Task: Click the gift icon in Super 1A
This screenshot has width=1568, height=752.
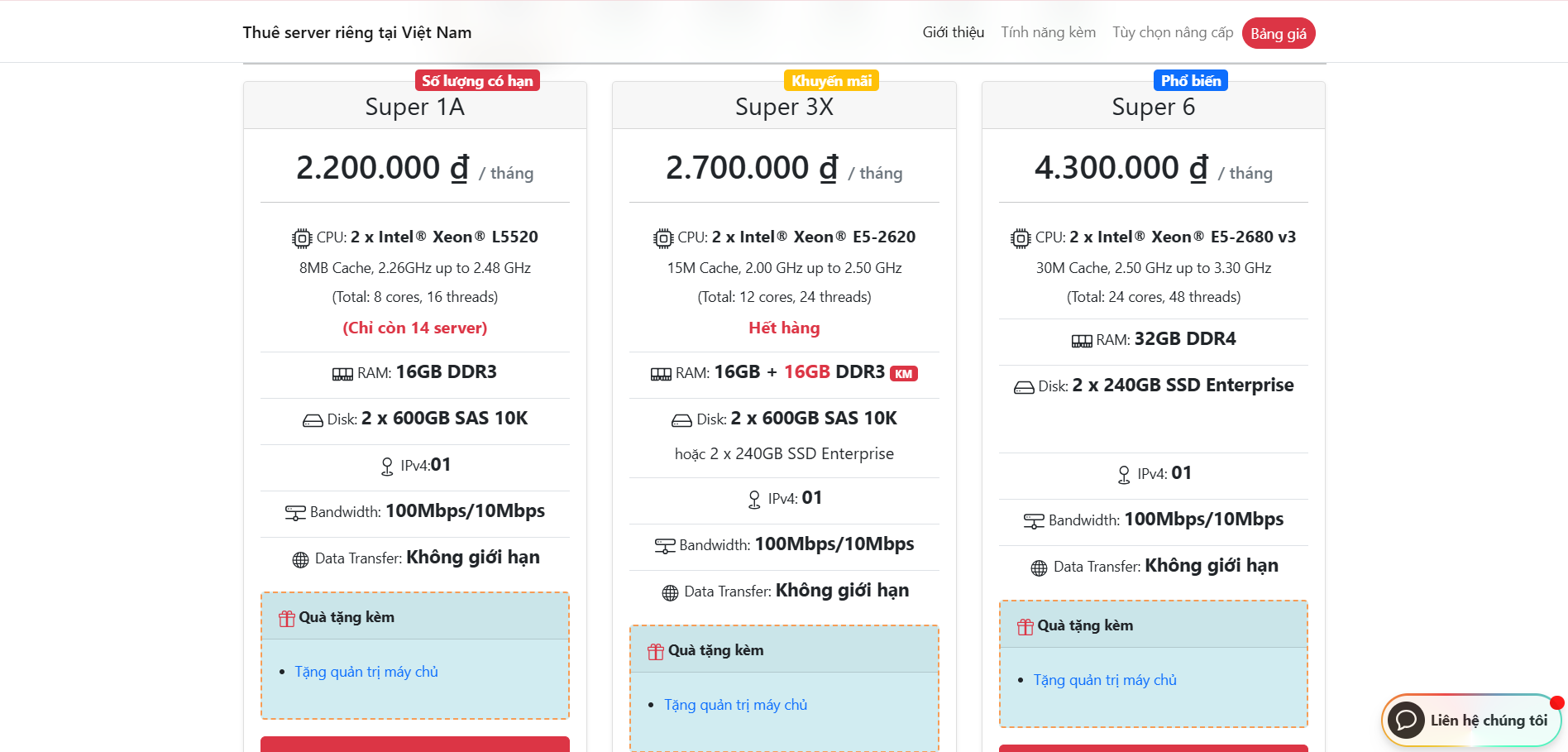Action: (x=287, y=618)
